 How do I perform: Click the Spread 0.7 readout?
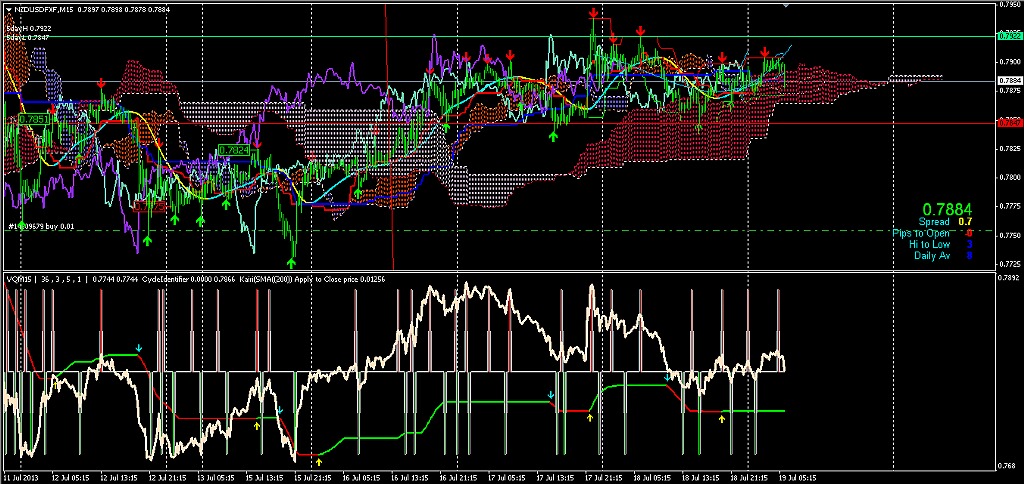click(946, 222)
